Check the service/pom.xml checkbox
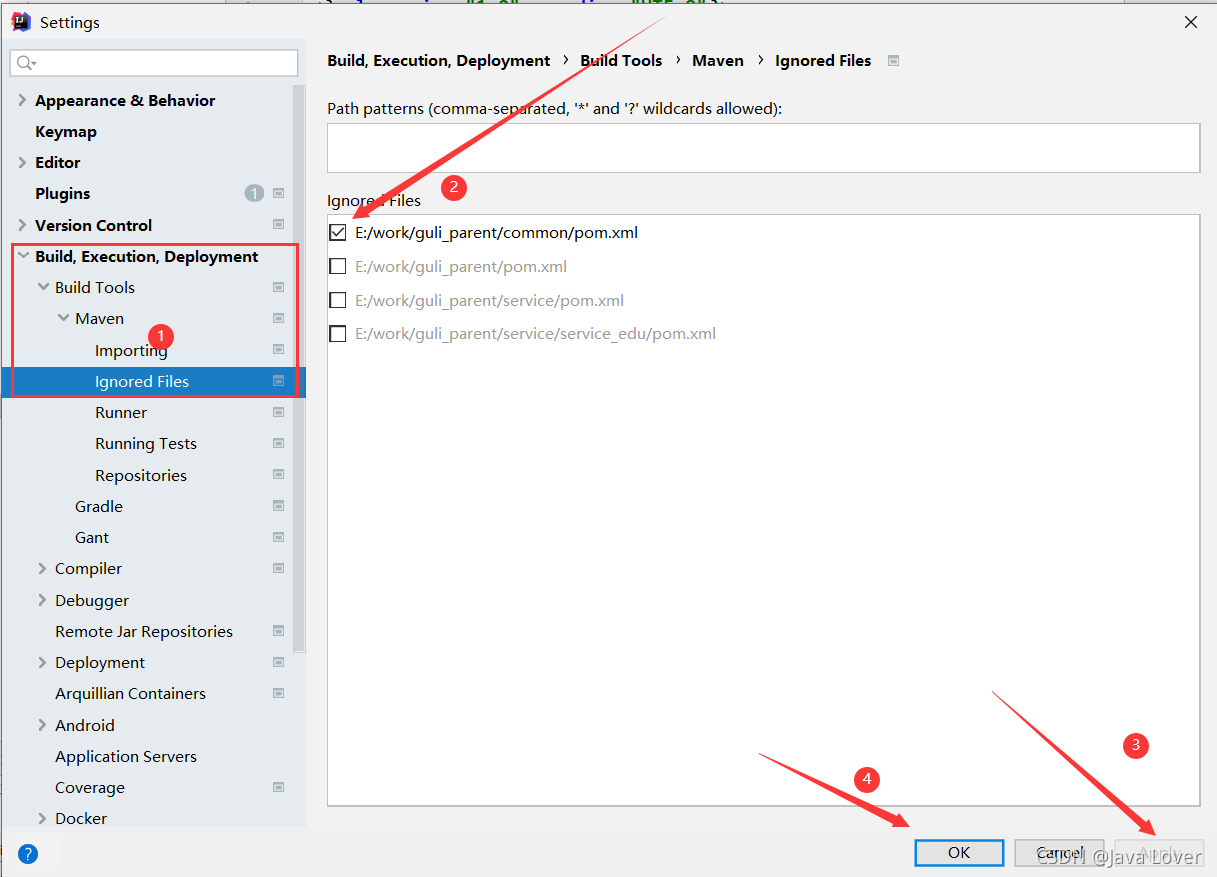Image resolution: width=1217 pixels, height=877 pixels. (x=338, y=300)
